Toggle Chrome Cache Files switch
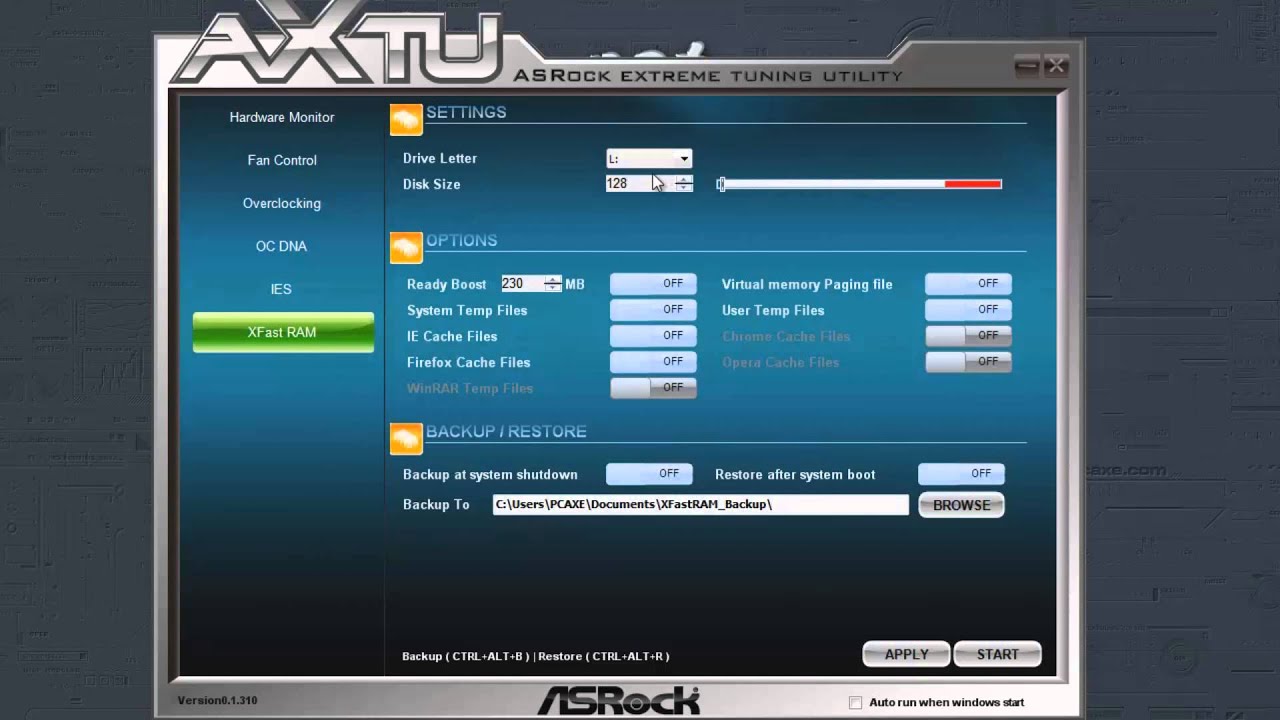The width and height of the screenshot is (1280, 720). click(x=968, y=336)
